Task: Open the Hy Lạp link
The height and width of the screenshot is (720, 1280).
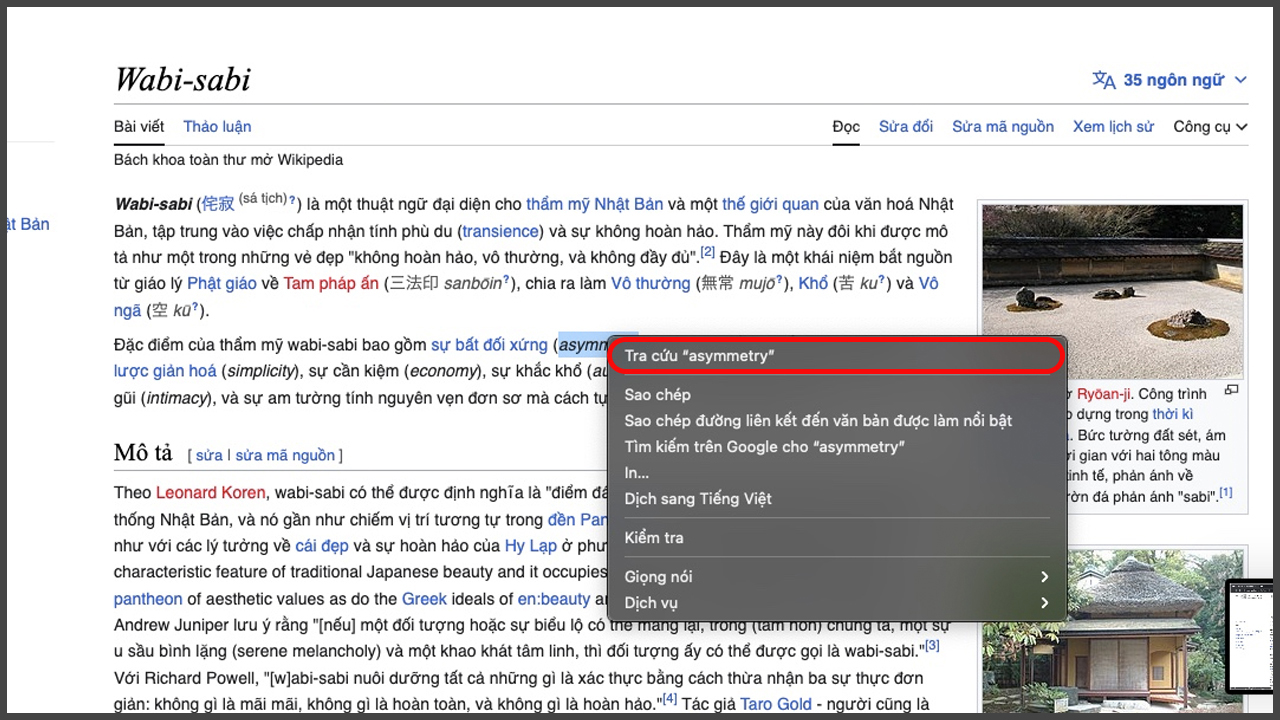Action: (529, 546)
